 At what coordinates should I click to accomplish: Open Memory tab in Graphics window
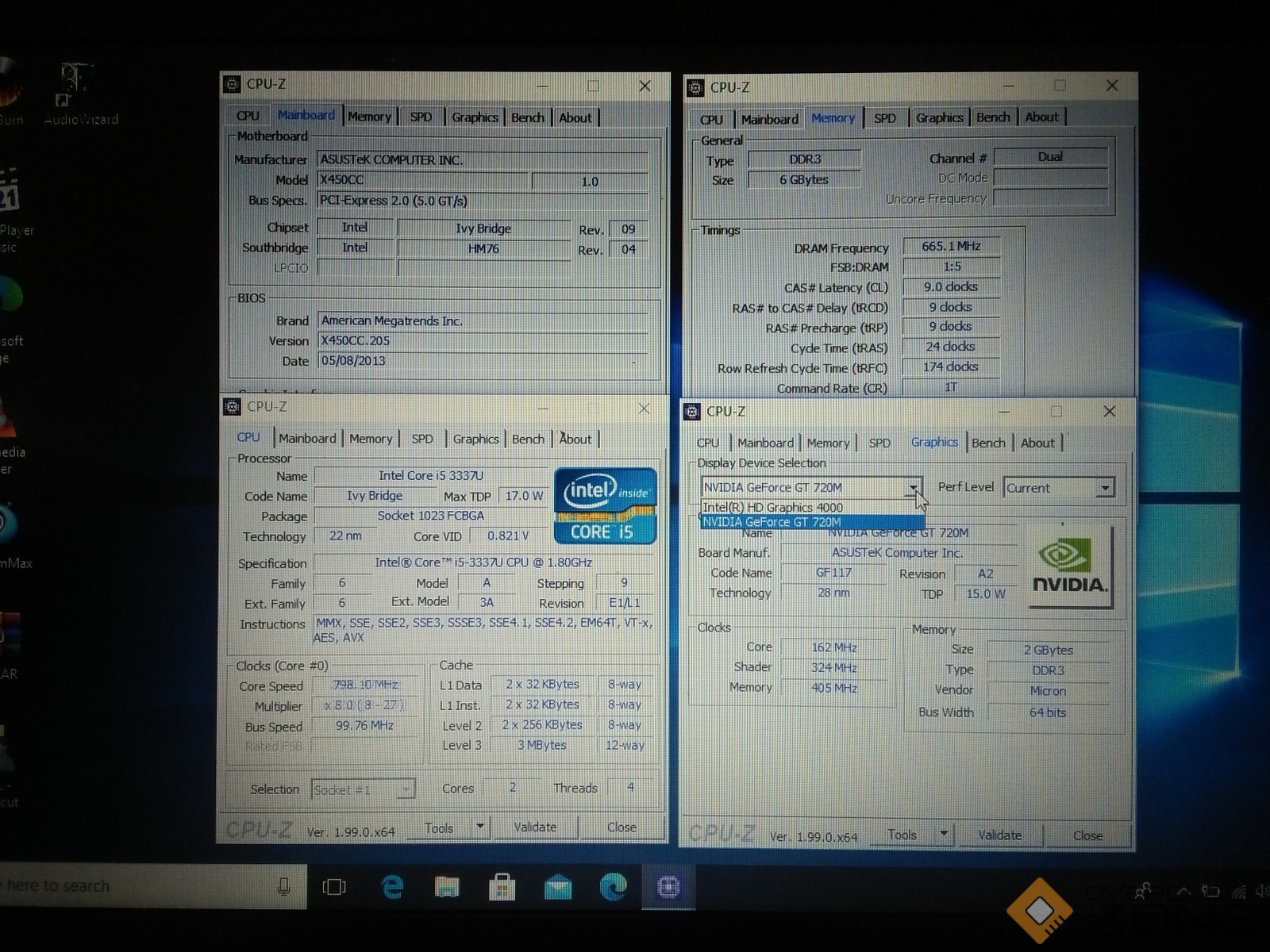tap(828, 443)
